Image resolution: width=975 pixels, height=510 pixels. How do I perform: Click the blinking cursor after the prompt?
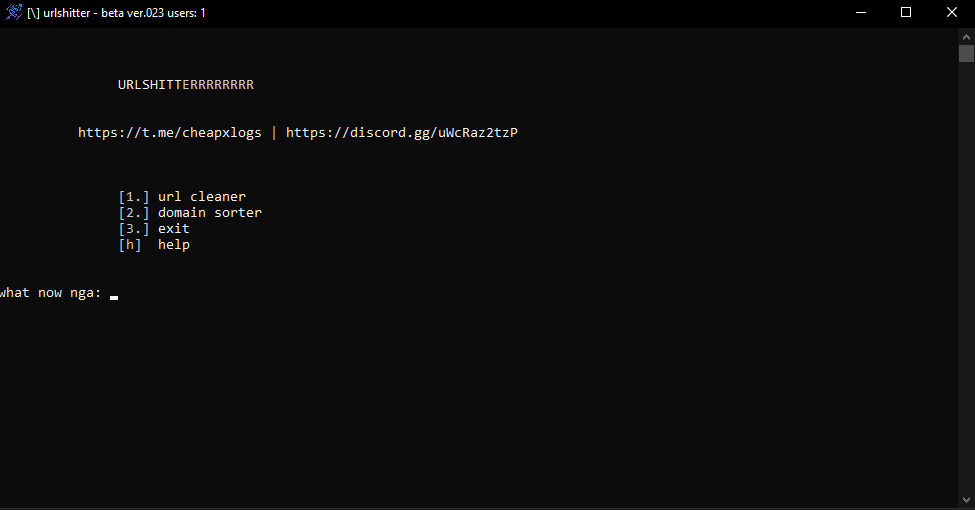[114, 298]
